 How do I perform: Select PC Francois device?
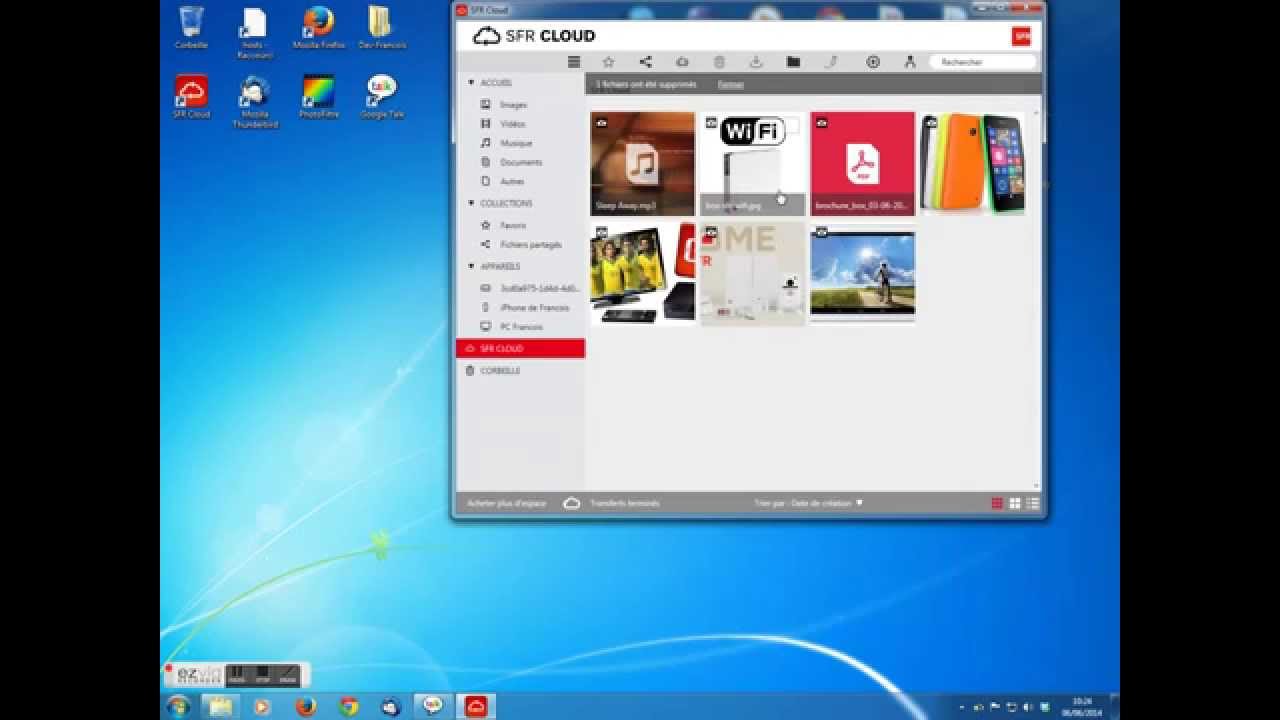point(520,327)
